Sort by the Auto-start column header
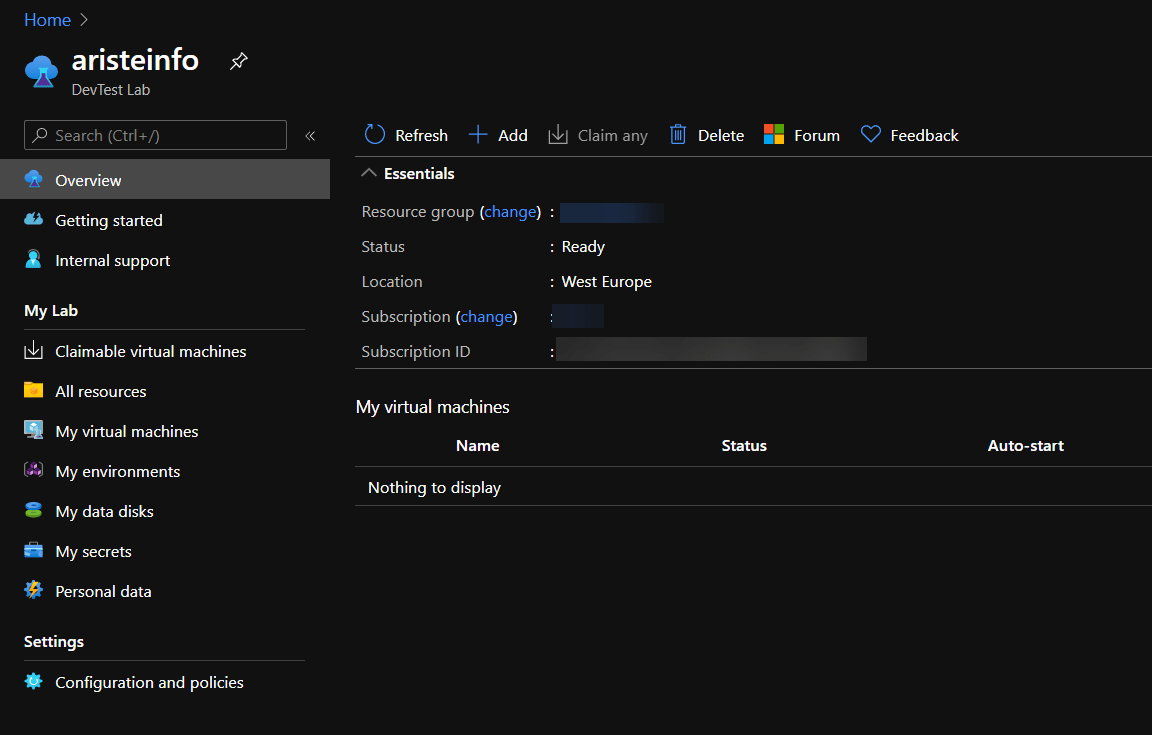 [1025, 445]
